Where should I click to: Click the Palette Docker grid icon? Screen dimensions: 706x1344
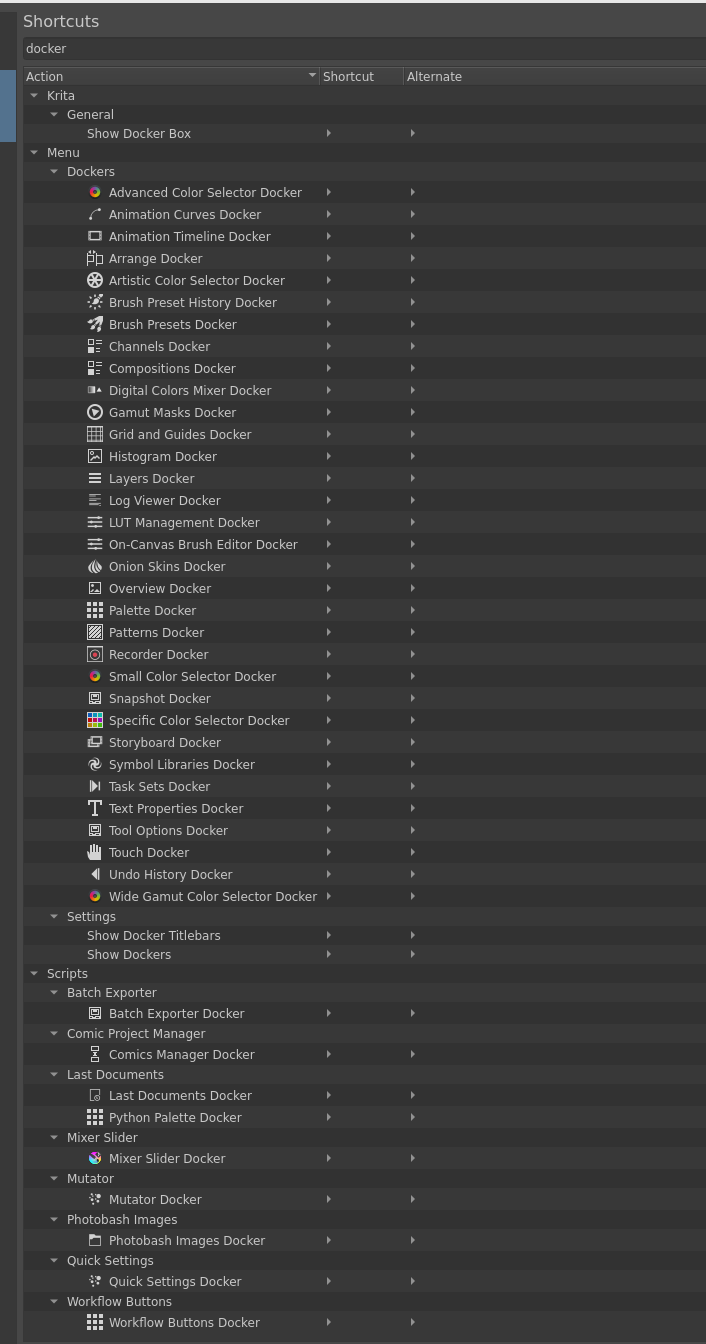[95, 610]
